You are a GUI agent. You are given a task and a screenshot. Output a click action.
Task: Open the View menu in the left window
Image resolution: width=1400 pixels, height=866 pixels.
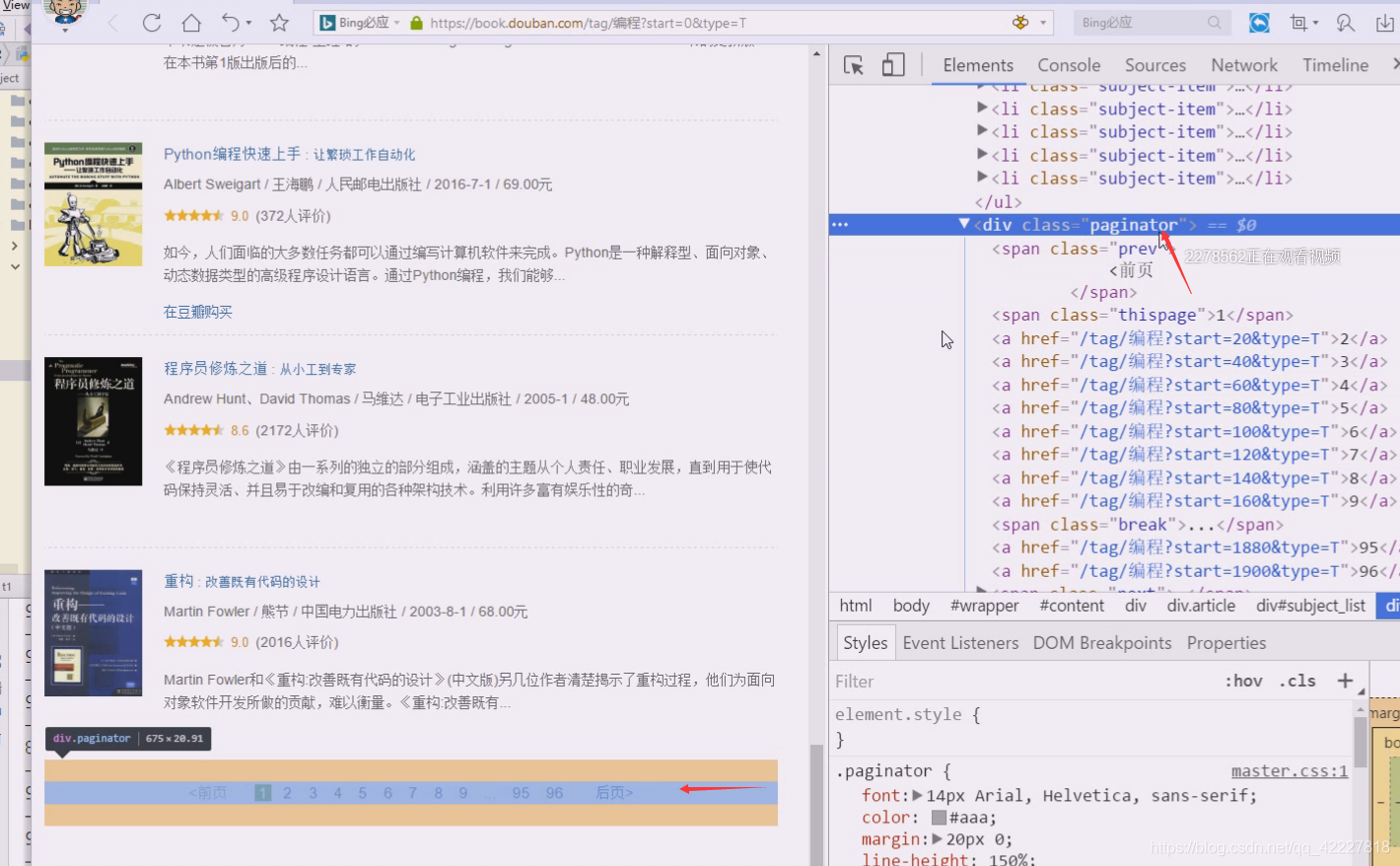click(x=15, y=5)
